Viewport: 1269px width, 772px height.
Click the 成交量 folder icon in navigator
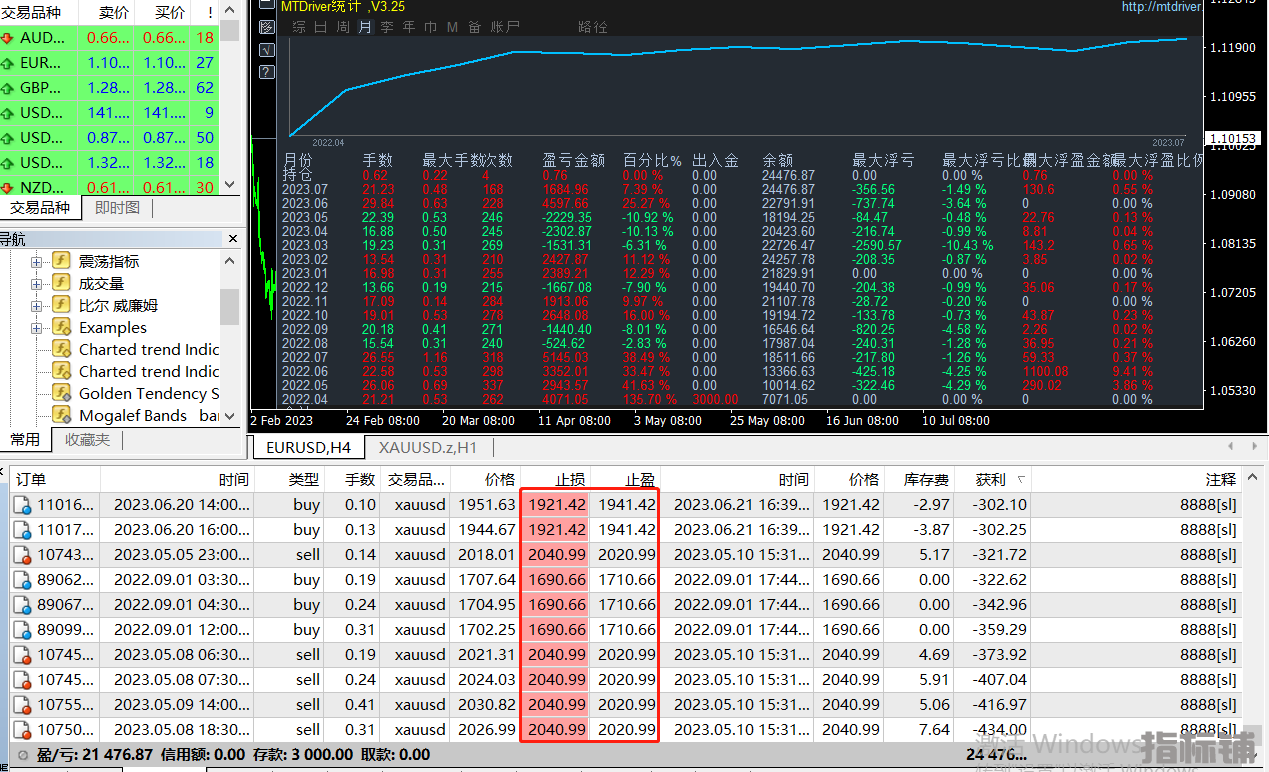61,283
